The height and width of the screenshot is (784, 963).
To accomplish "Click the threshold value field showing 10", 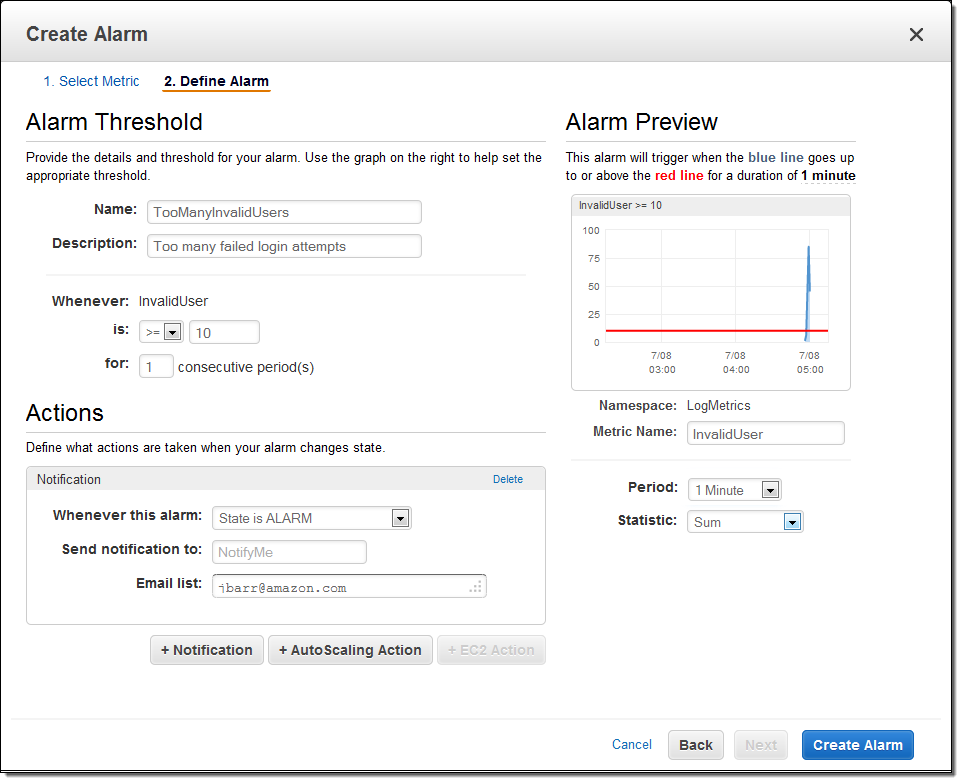I will tap(224, 332).
